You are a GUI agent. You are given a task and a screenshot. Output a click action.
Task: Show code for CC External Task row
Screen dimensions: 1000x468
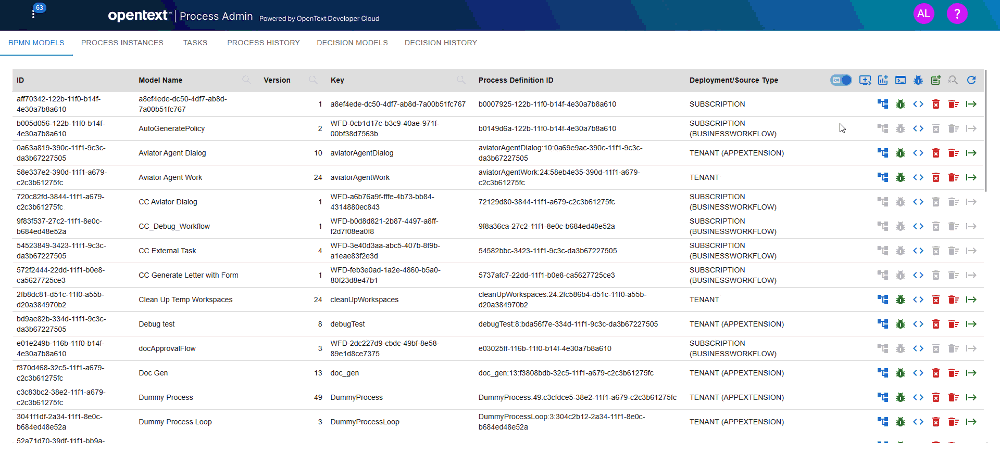coord(918,251)
